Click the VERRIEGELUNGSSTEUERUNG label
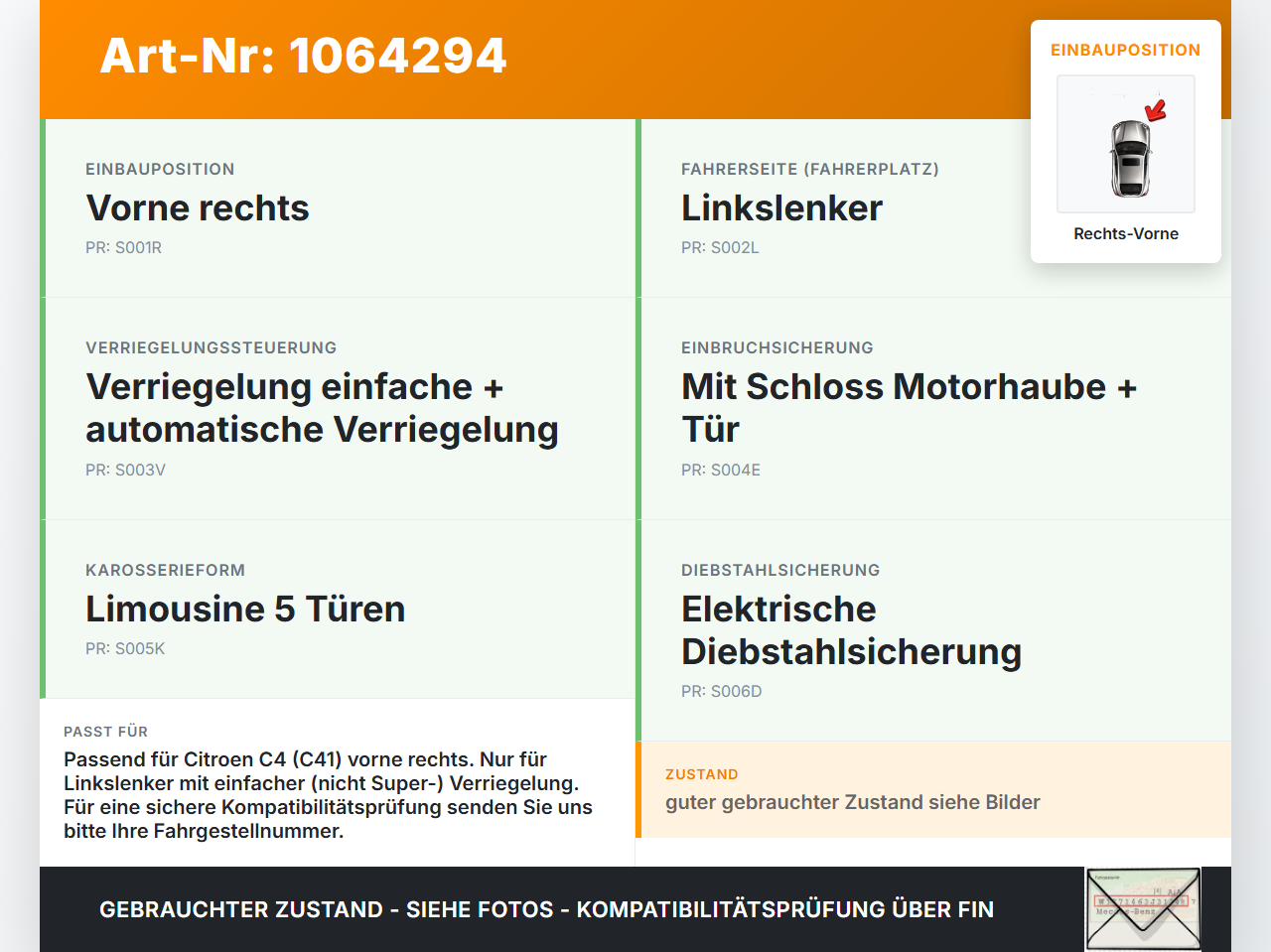Viewport: 1271px width, 952px height. 212,348
